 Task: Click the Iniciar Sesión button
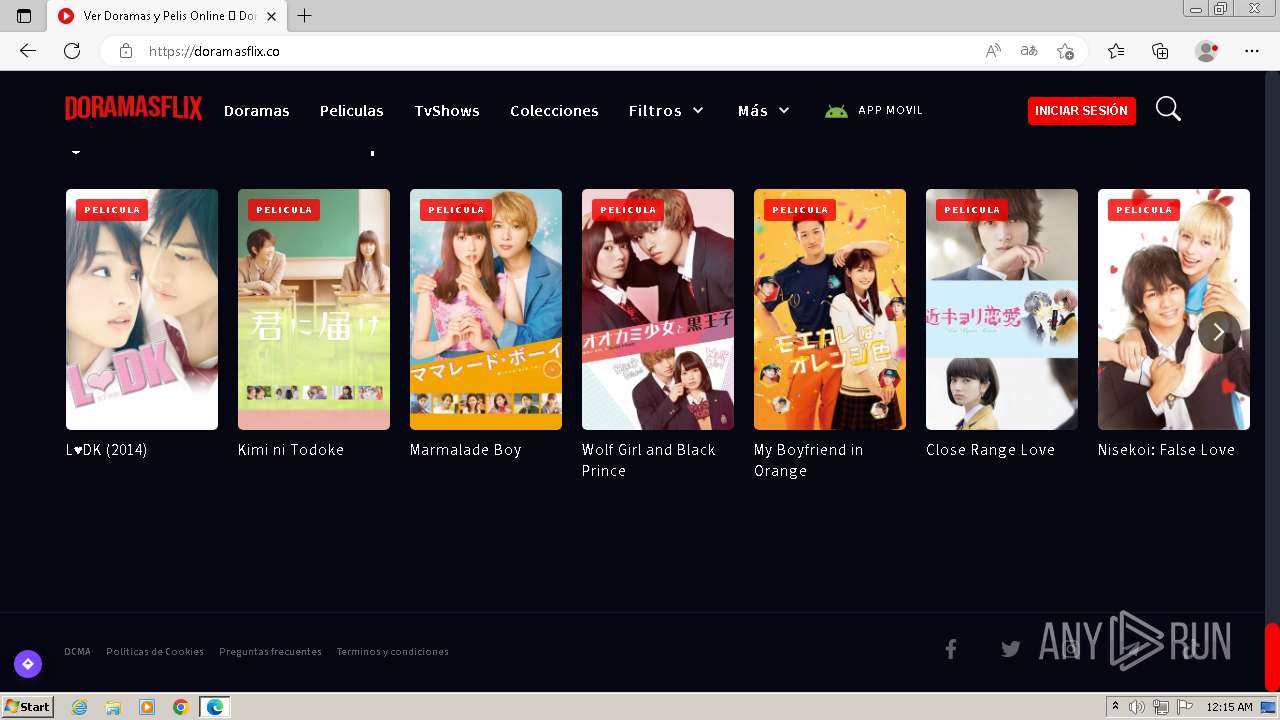[1082, 111]
